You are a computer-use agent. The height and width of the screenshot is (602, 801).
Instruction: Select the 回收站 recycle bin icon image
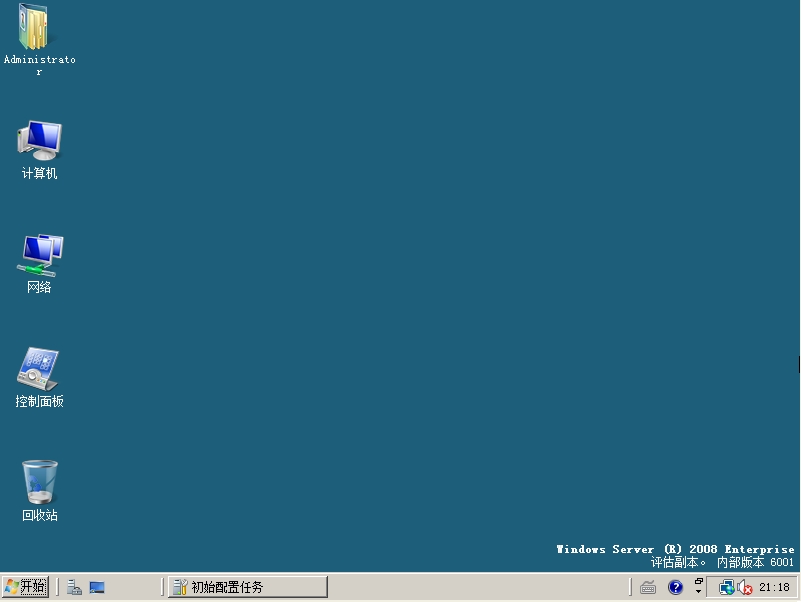tap(39, 483)
